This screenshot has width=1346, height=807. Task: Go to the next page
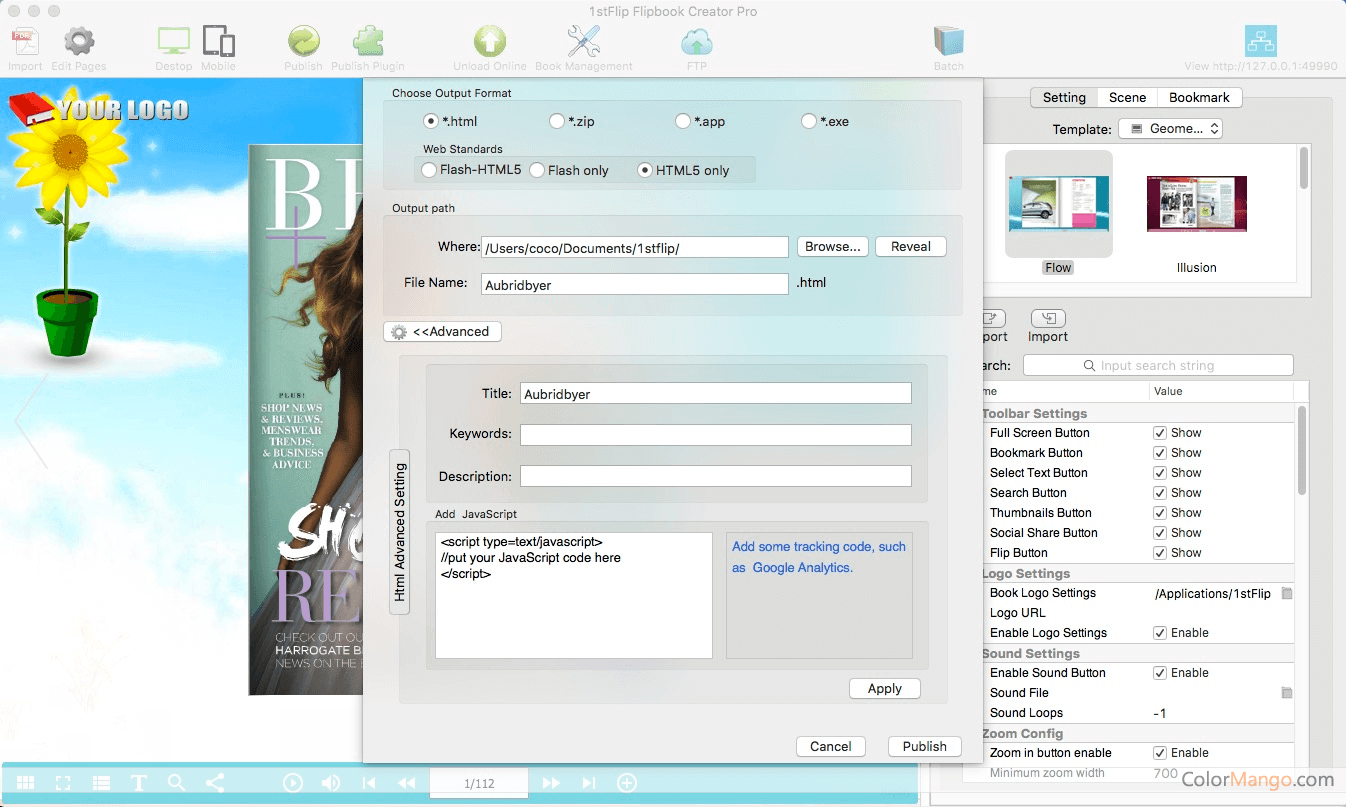pyautogui.click(x=551, y=783)
